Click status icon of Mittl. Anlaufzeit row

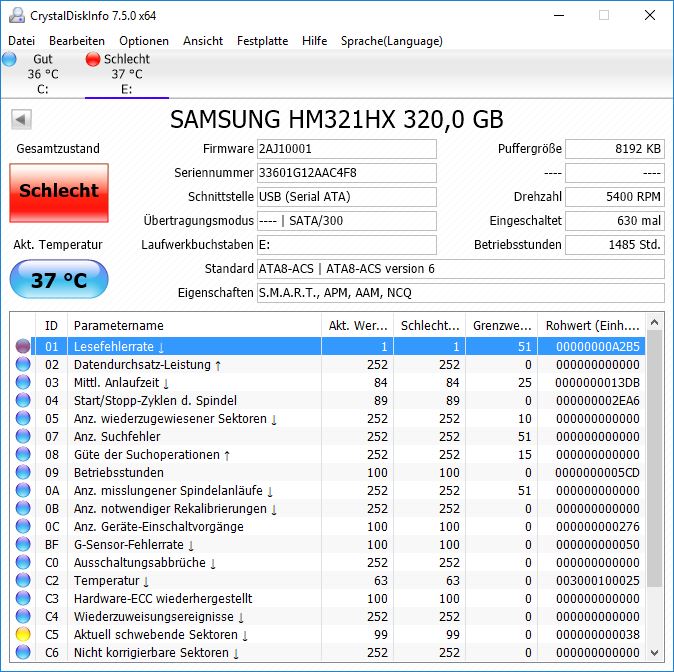[23, 382]
